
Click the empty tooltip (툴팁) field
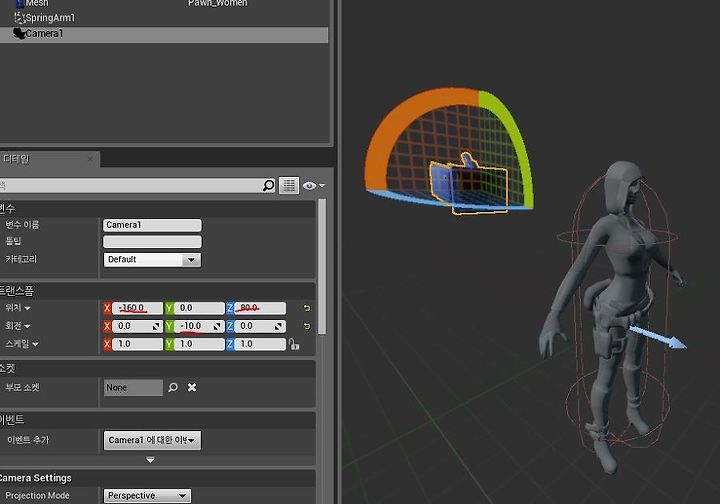pyautogui.click(x=152, y=241)
